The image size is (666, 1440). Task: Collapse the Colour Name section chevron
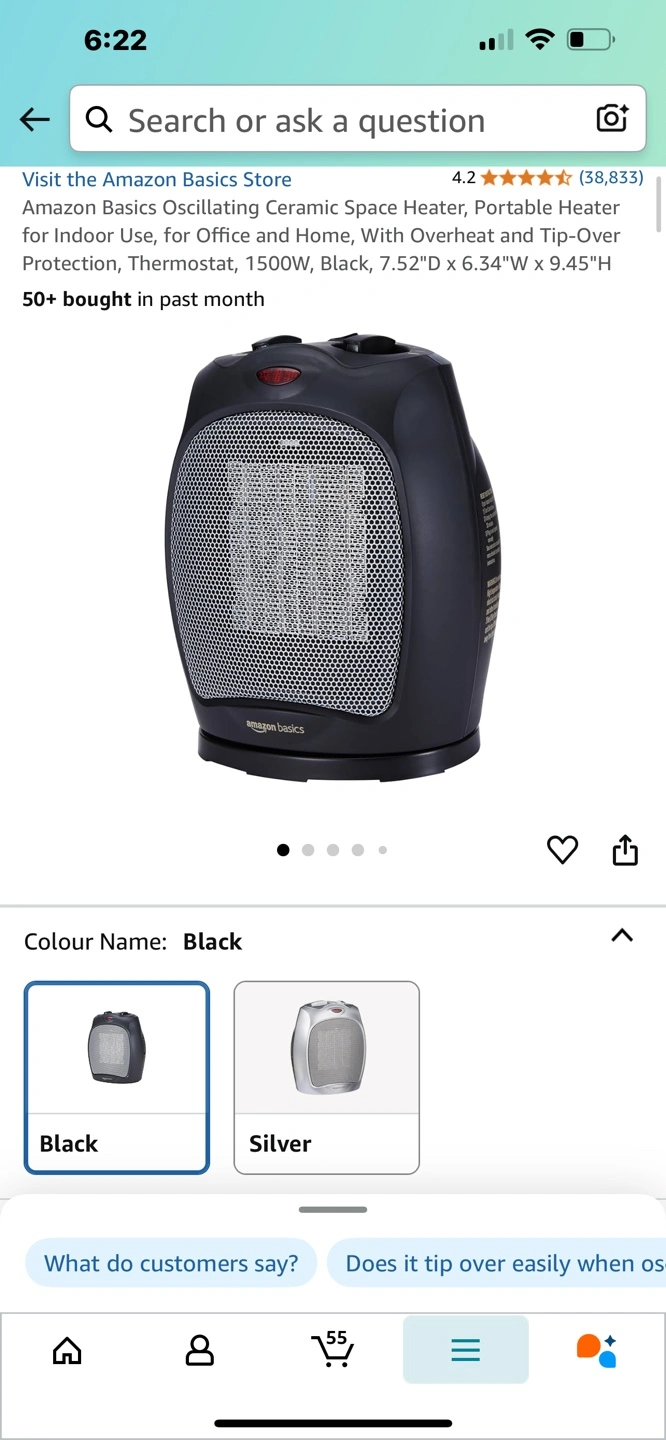tap(622, 936)
